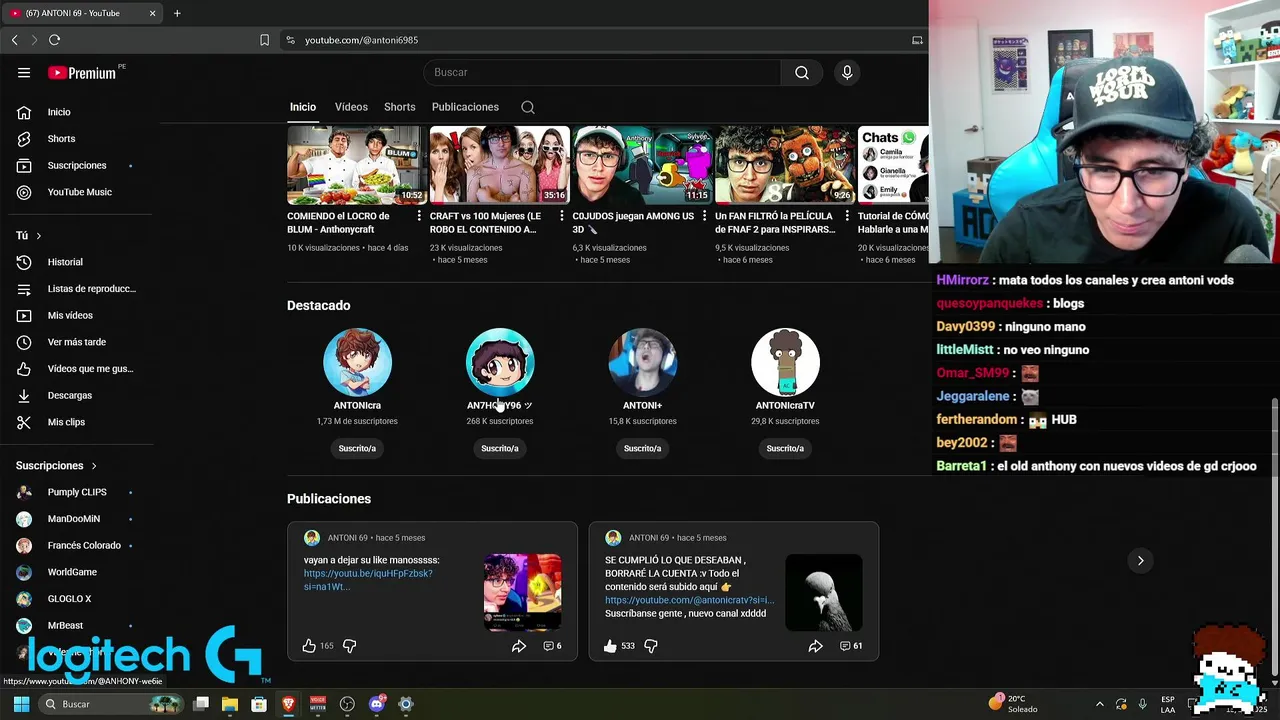Screen dimensions: 1280x720
Task: Open Microsoft Store from the taskbar
Action: pyautogui.click(x=259, y=704)
